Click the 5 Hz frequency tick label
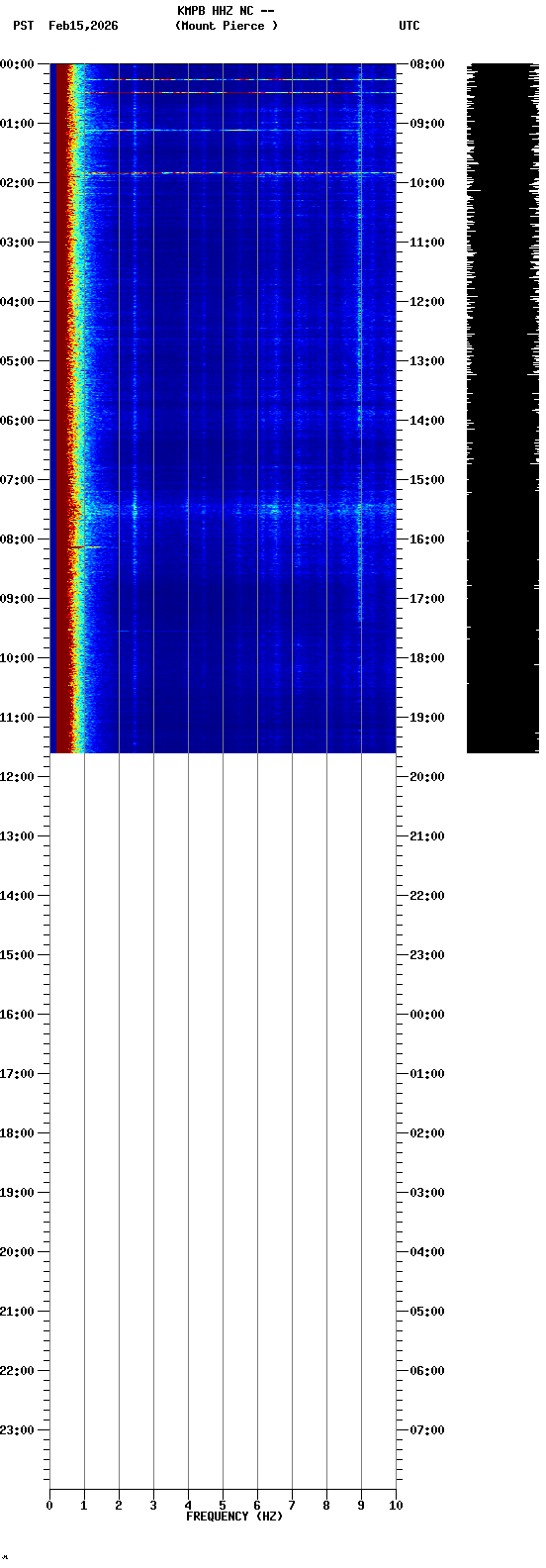 tap(223, 1506)
